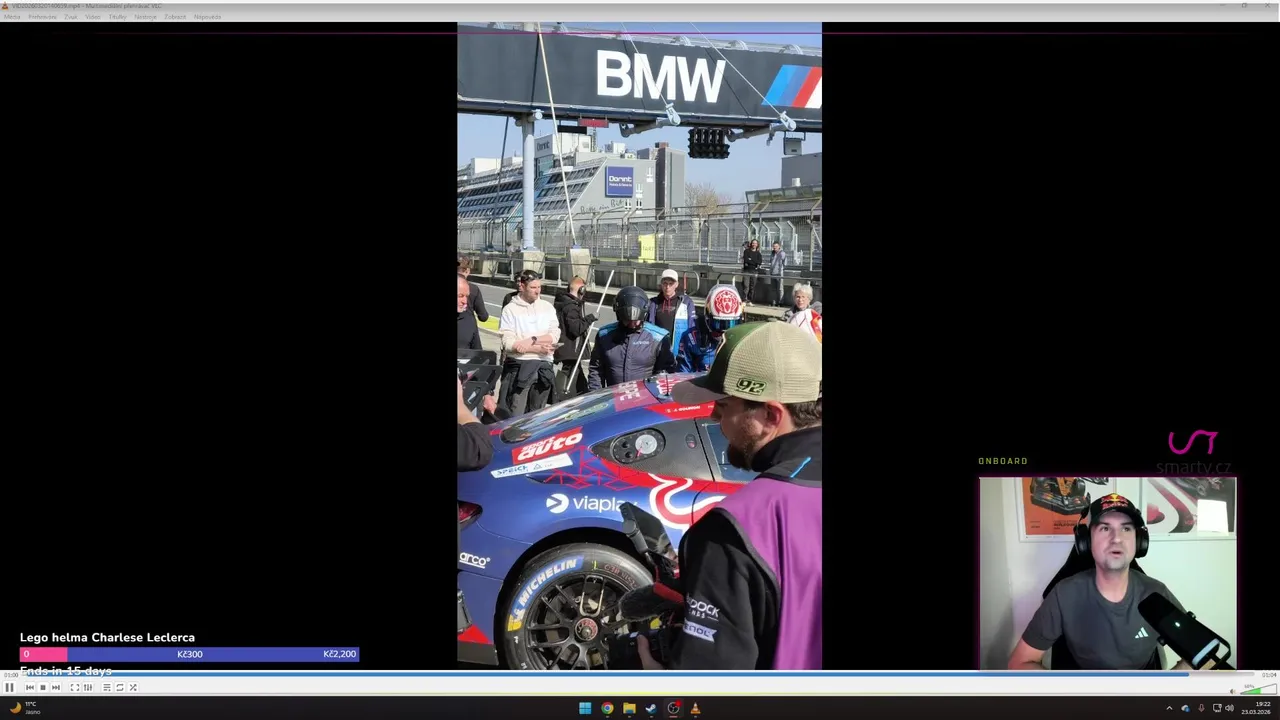Open File Explorer from the taskbar
1280x720 pixels.
(629, 708)
